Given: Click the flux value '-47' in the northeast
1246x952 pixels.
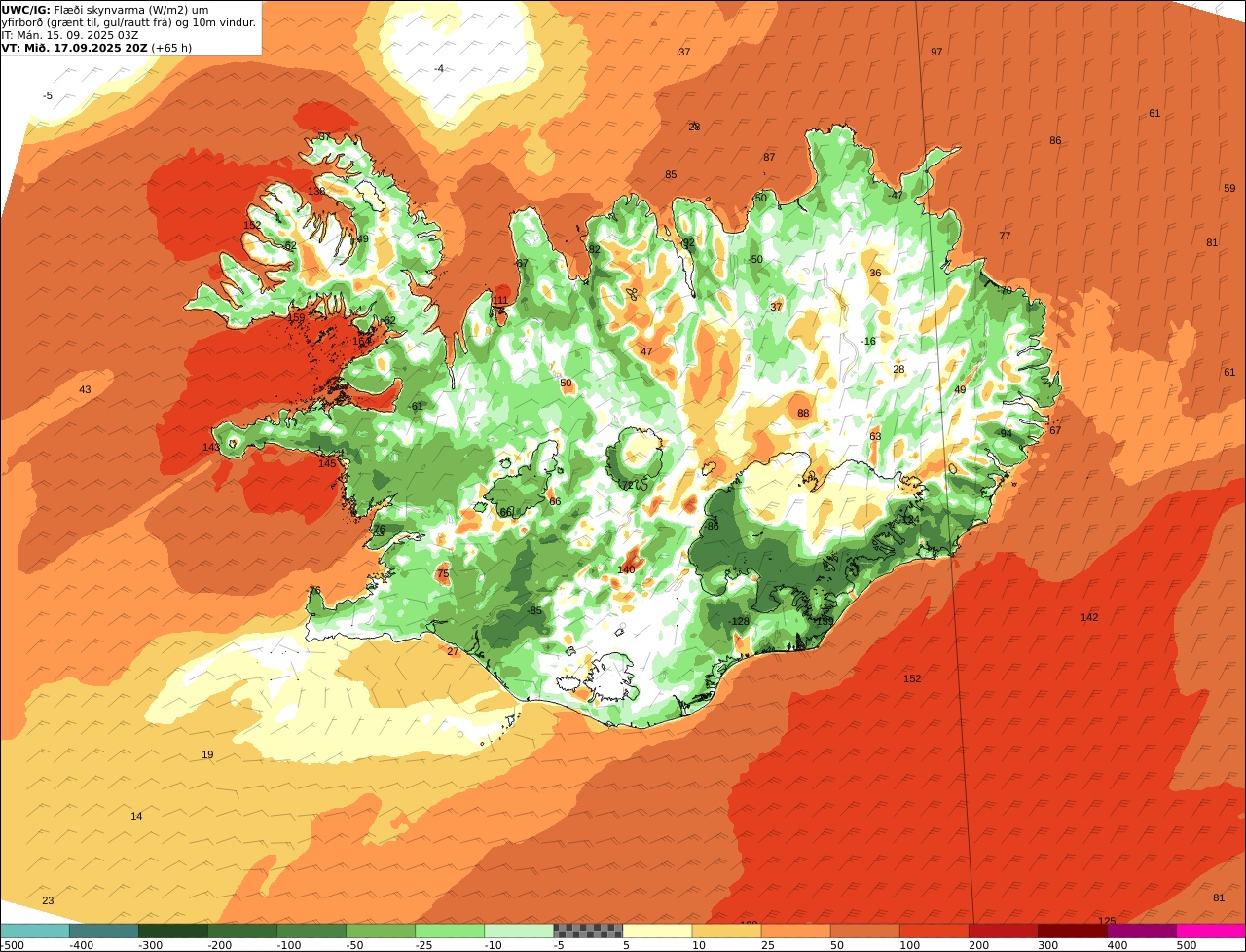Looking at the screenshot, I should [x=895, y=196].
